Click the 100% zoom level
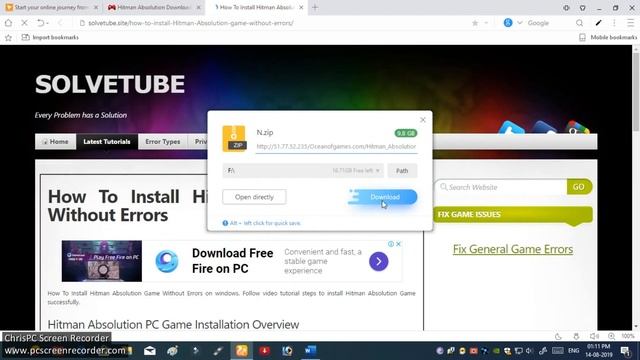The image size is (640, 360). (628, 336)
